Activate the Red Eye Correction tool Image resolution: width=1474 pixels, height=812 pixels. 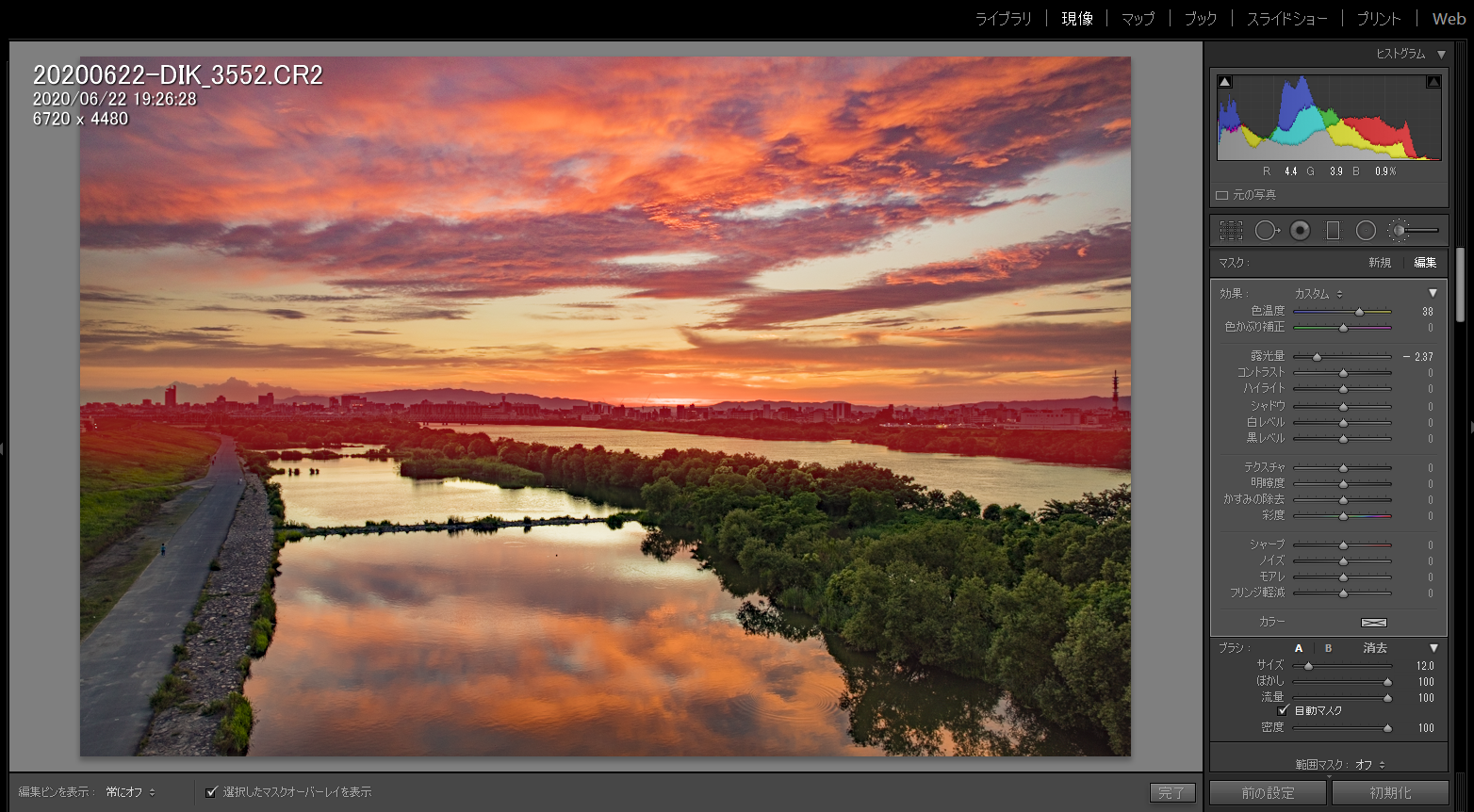1300,230
